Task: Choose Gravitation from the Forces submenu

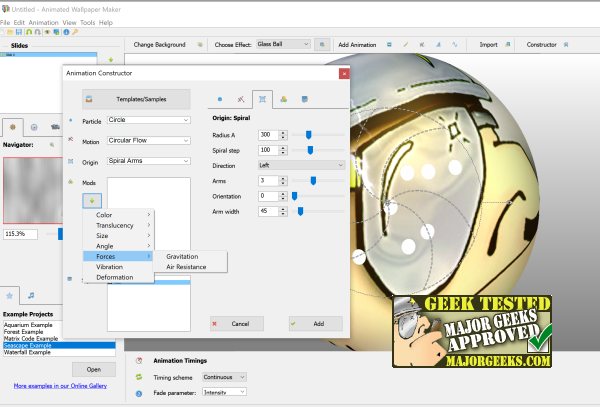Action: click(x=182, y=257)
